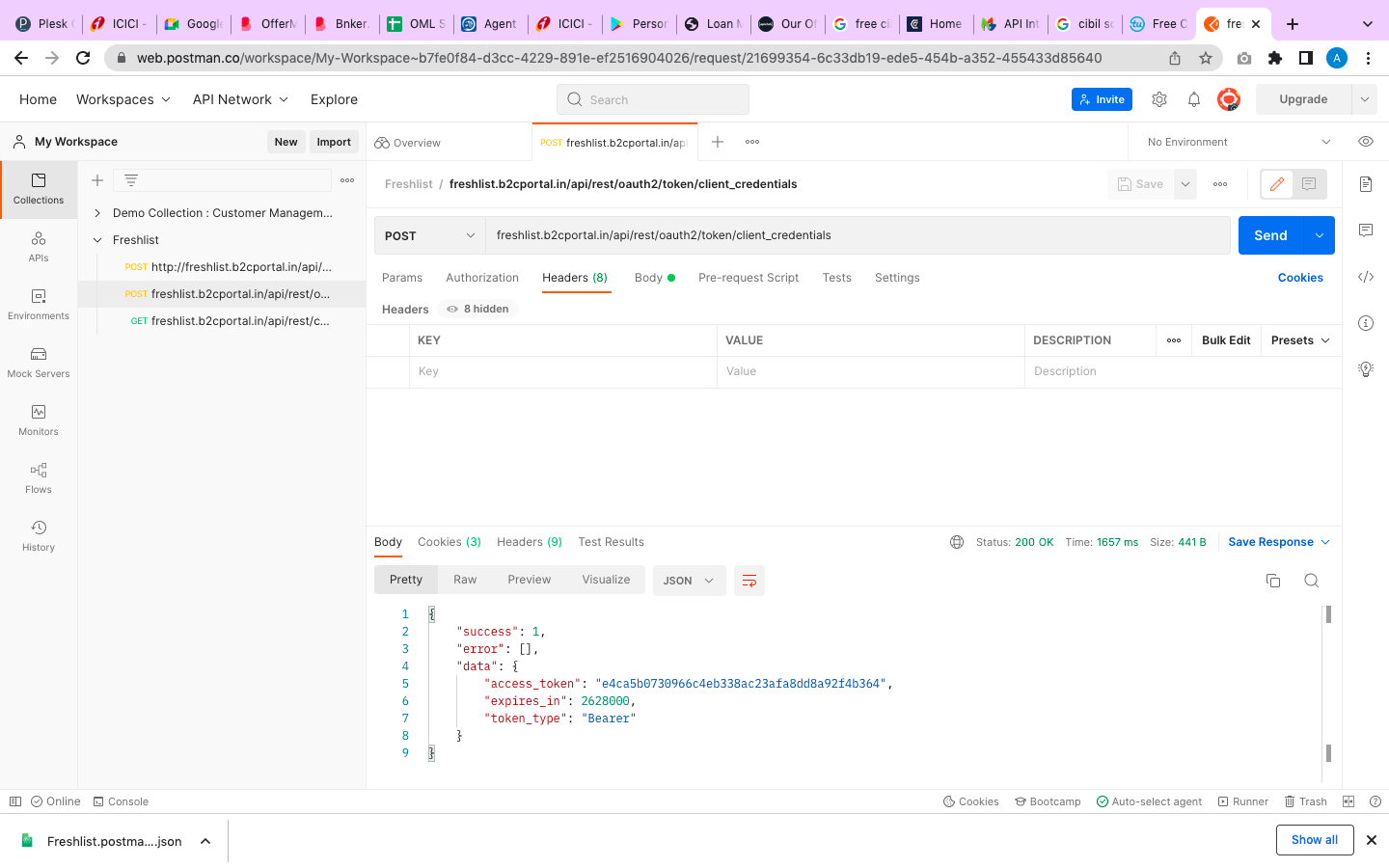Click the Import button

pyautogui.click(x=334, y=142)
